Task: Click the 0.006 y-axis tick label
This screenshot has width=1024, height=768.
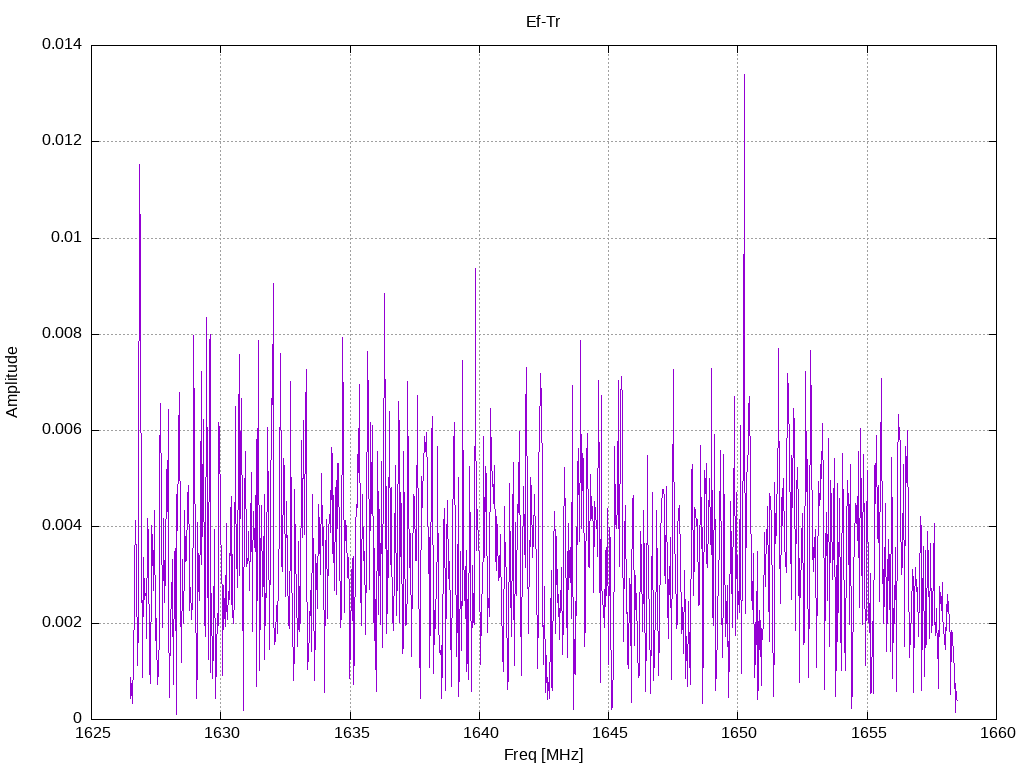Action: [x=62, y=429]
